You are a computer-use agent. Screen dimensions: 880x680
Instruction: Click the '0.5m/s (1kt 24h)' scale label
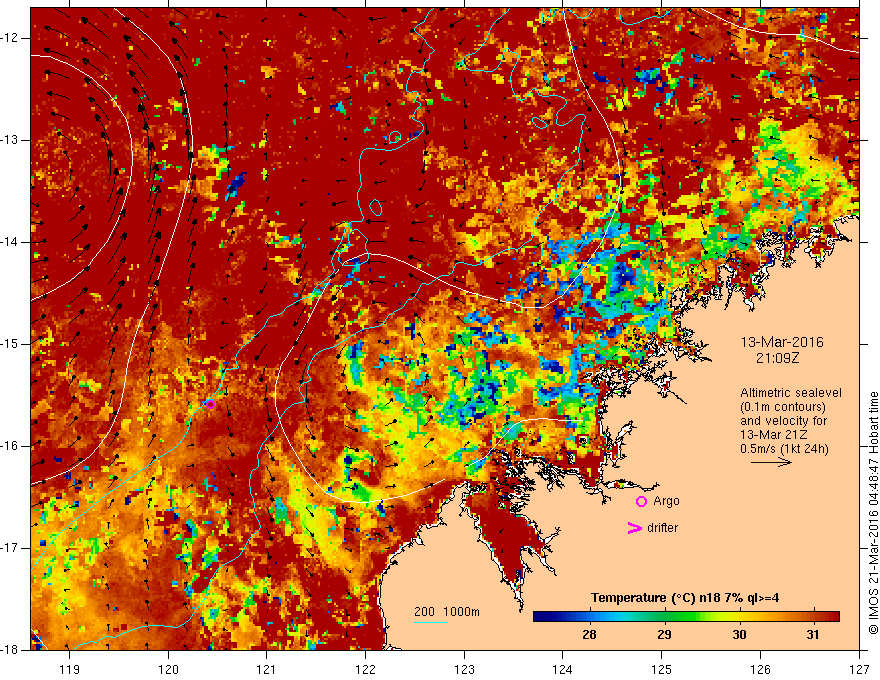(784, 449)
